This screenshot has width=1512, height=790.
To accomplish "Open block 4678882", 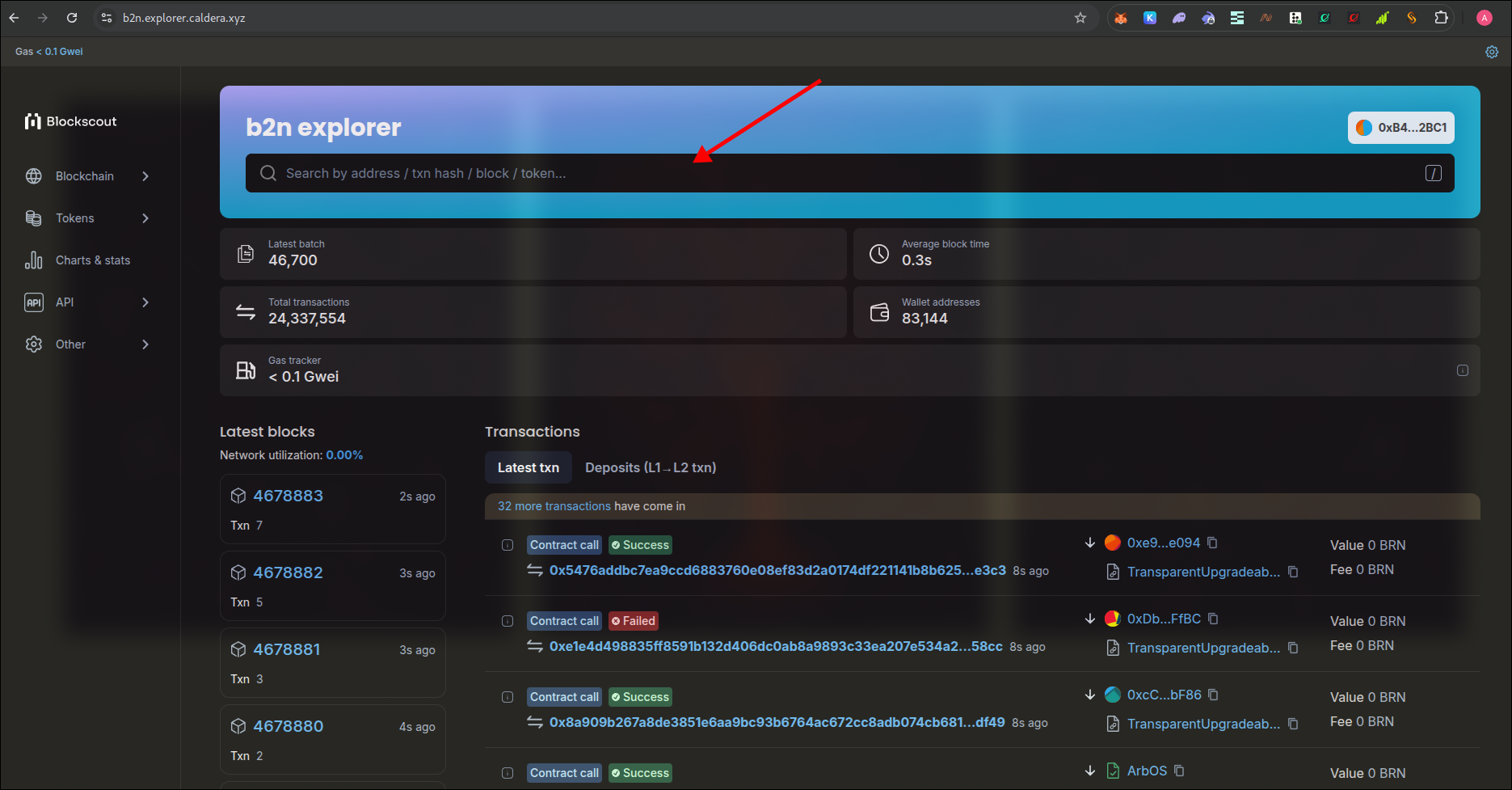I will pos(288,572).
